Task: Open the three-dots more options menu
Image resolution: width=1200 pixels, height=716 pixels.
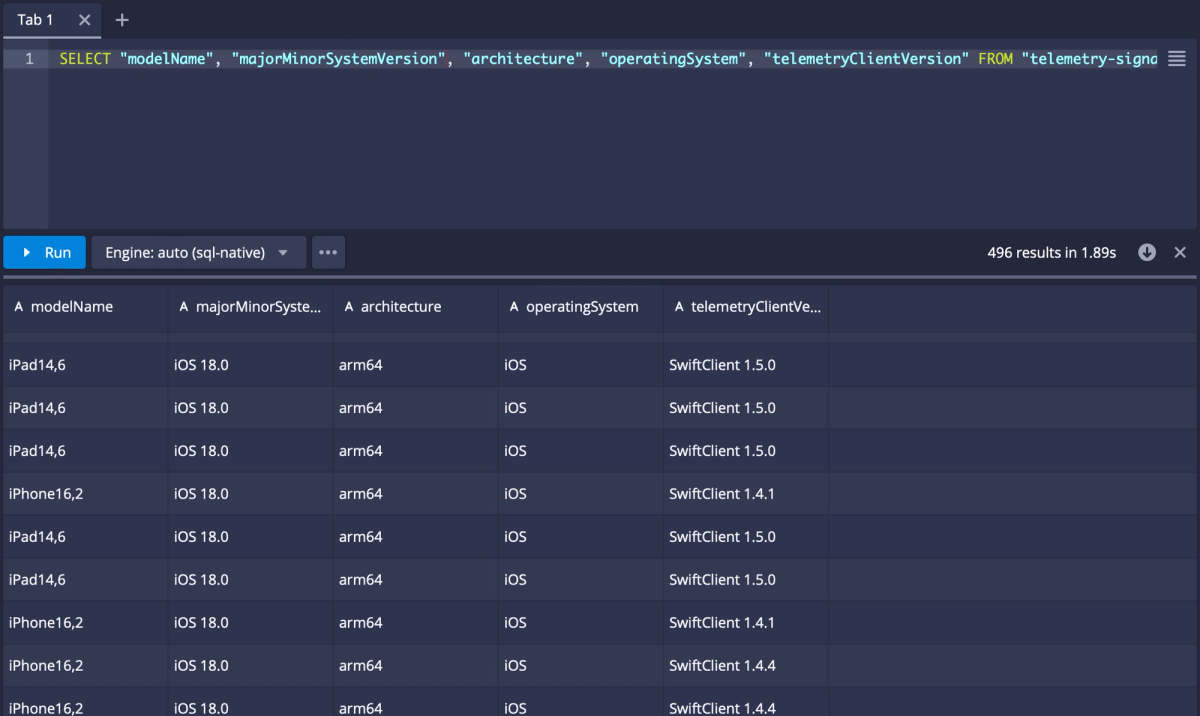Action: [328, 253]
